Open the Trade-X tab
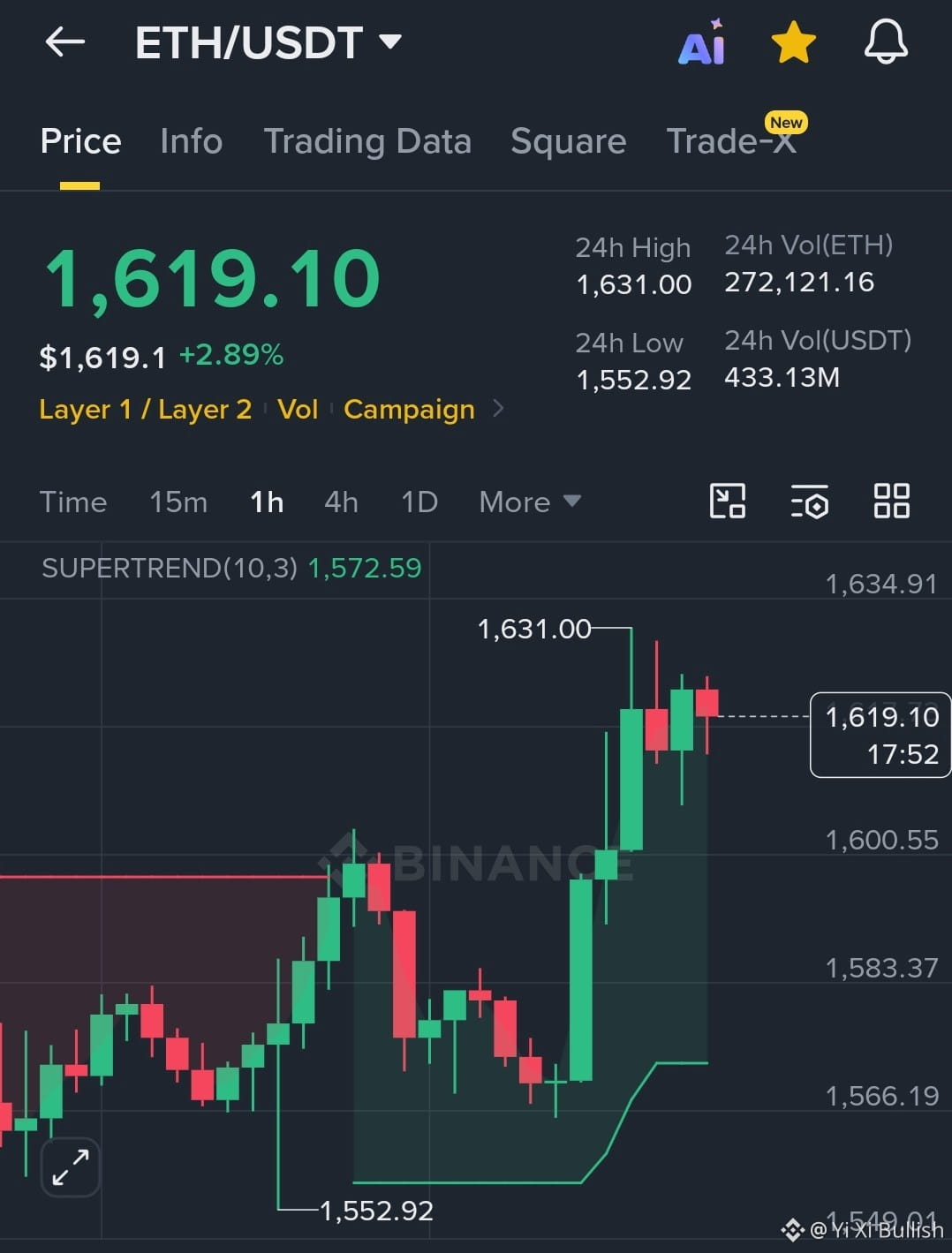This screenshot has height=1253, width=952. click(x=731, y=141)
